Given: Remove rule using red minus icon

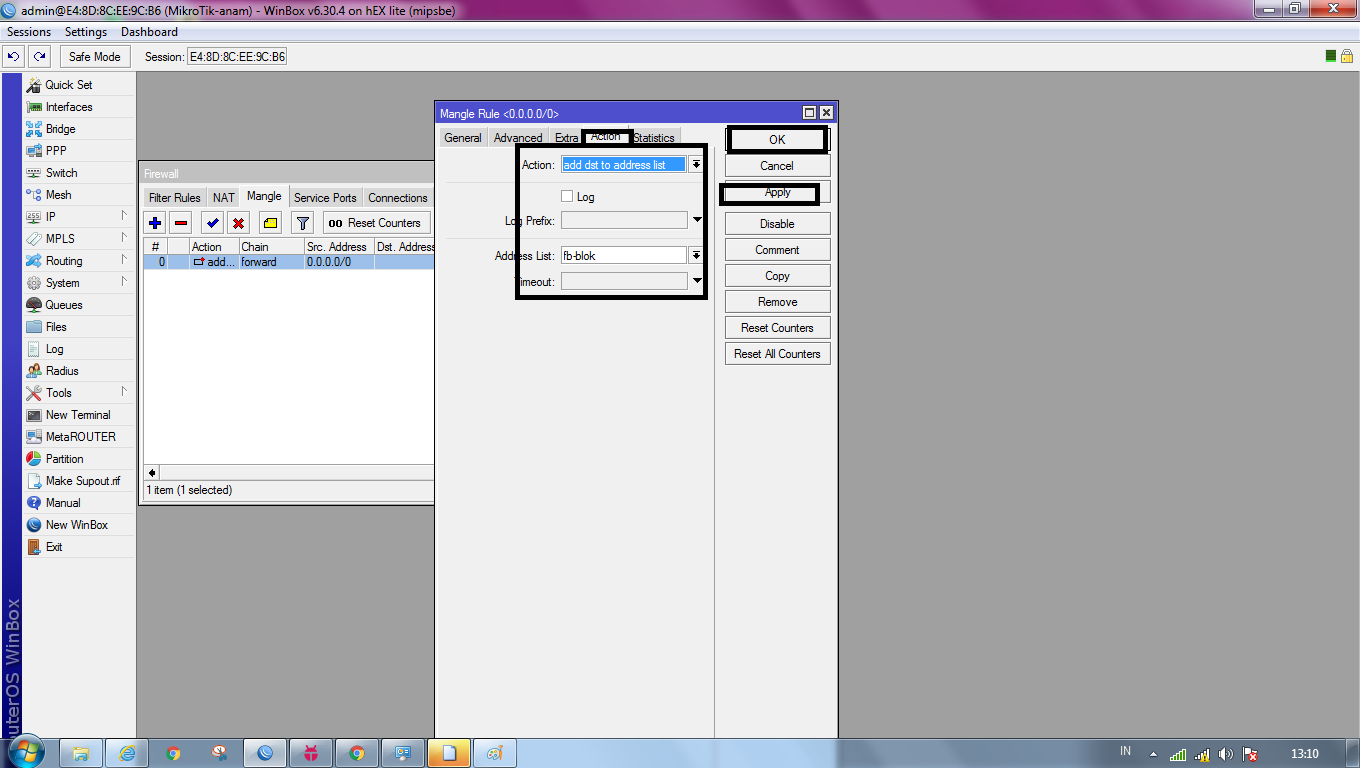Looking at the screenshot, I should click(181, 223).
